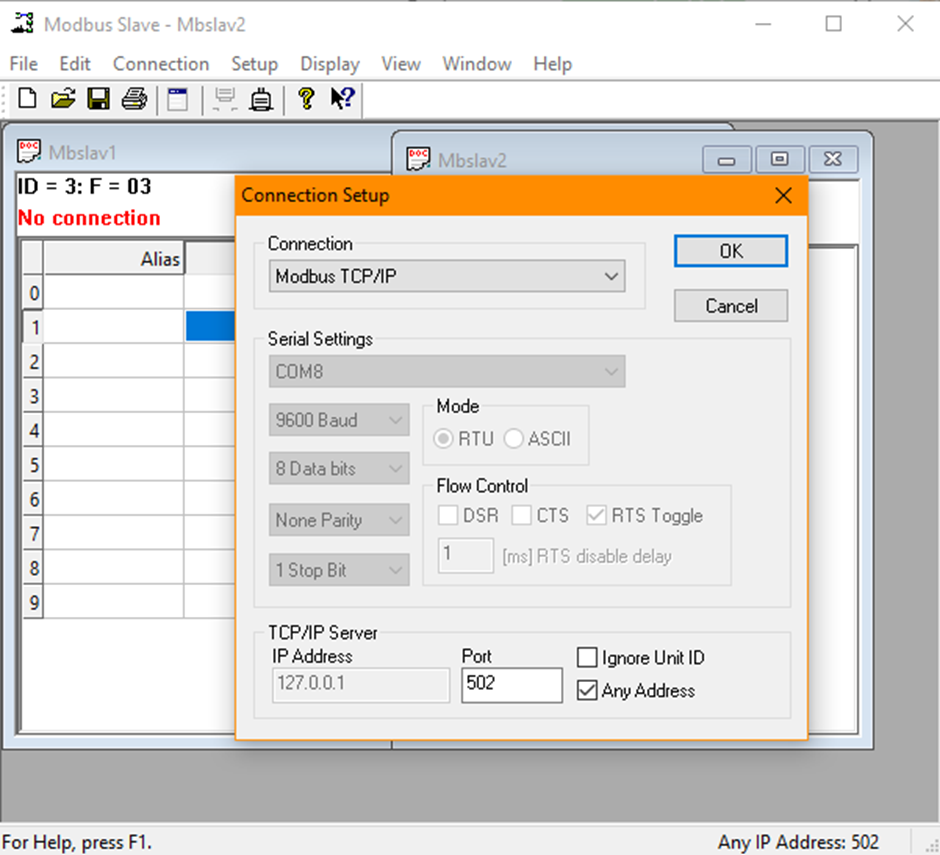This screenshot has width=940, height=855.
Task: Create a new Modbus slave document
Action: pos(26,99)
